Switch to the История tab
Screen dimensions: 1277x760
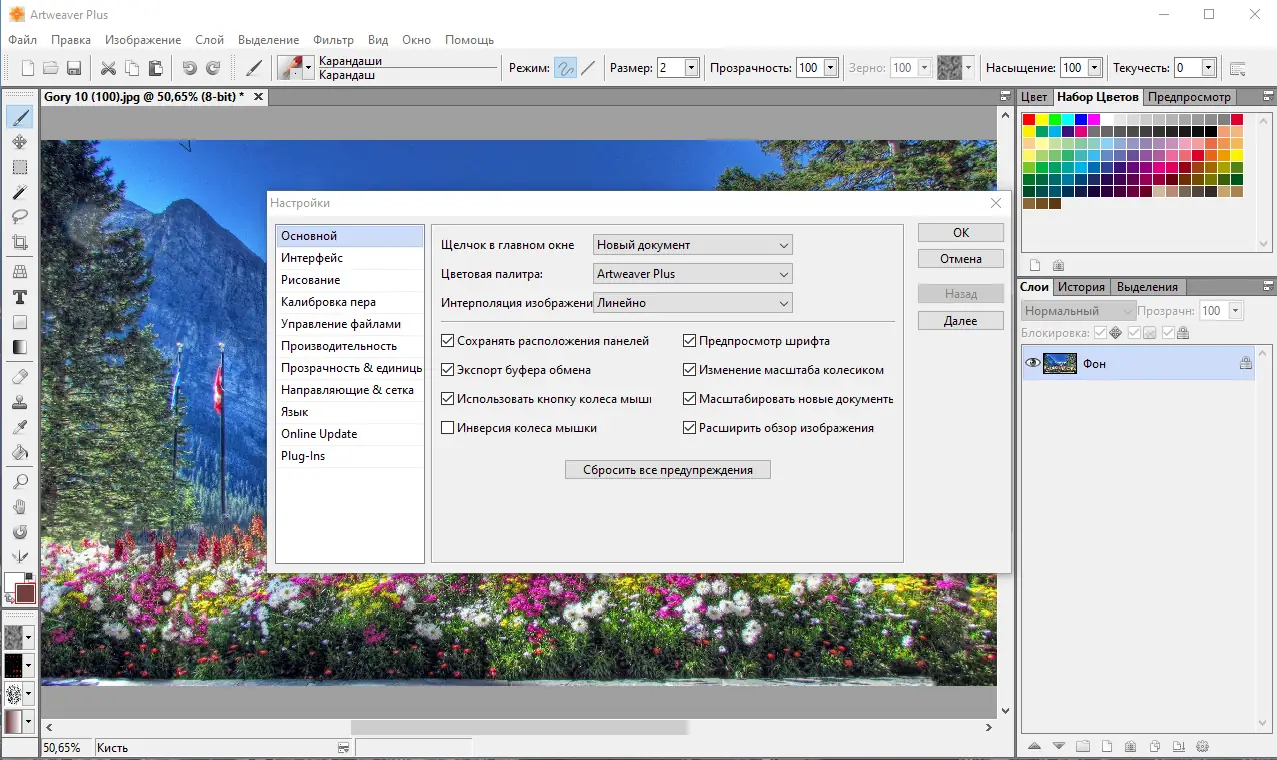(1082, 287)
